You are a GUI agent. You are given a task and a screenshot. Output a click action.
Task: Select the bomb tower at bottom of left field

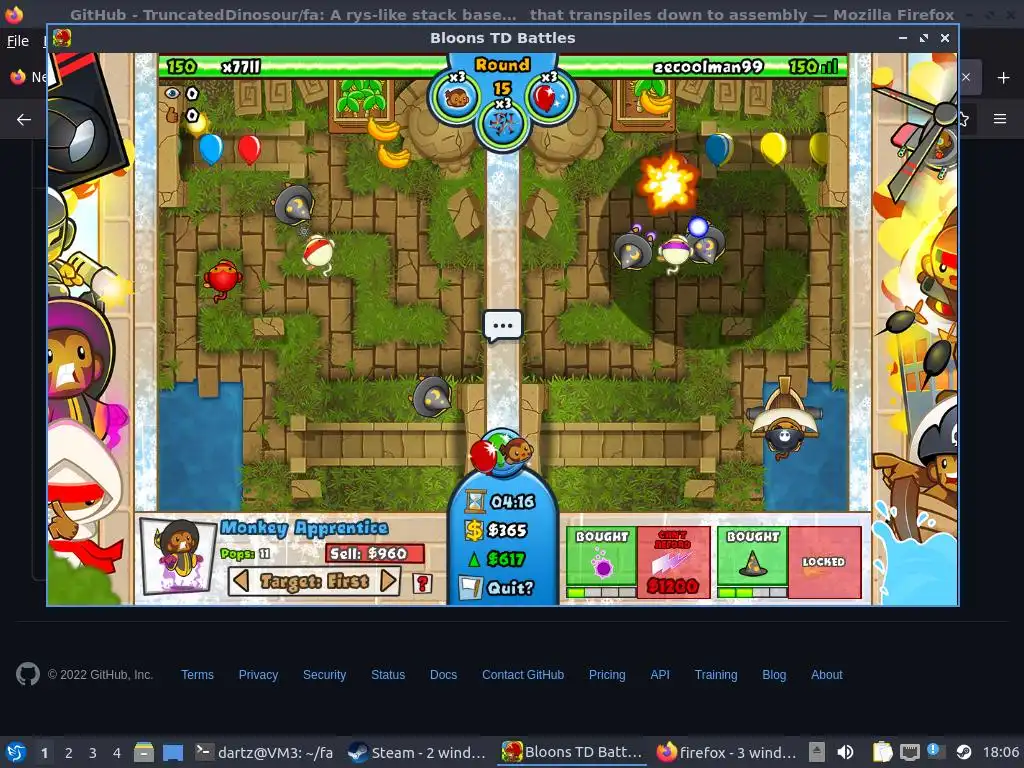click(432, 396)
